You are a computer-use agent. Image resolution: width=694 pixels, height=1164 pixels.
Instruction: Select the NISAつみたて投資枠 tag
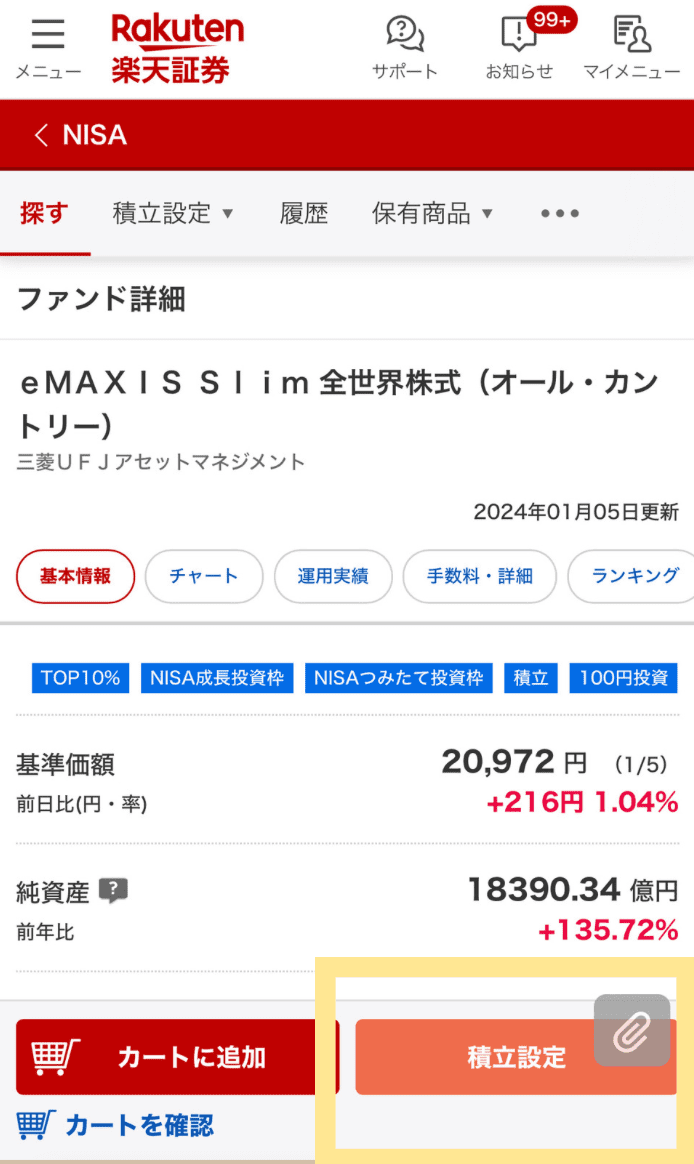398,677
